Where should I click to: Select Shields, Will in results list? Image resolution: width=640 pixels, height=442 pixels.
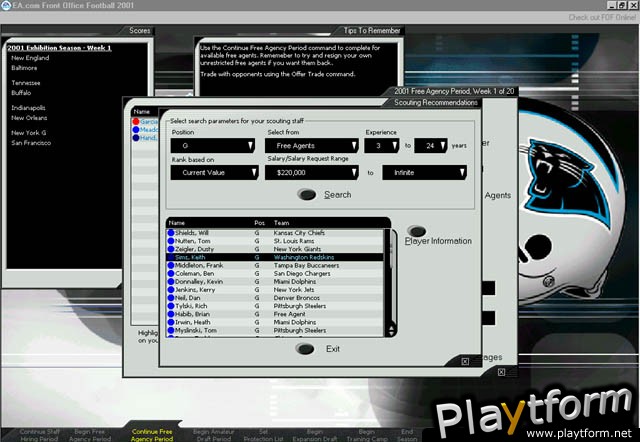coord(276,233)
